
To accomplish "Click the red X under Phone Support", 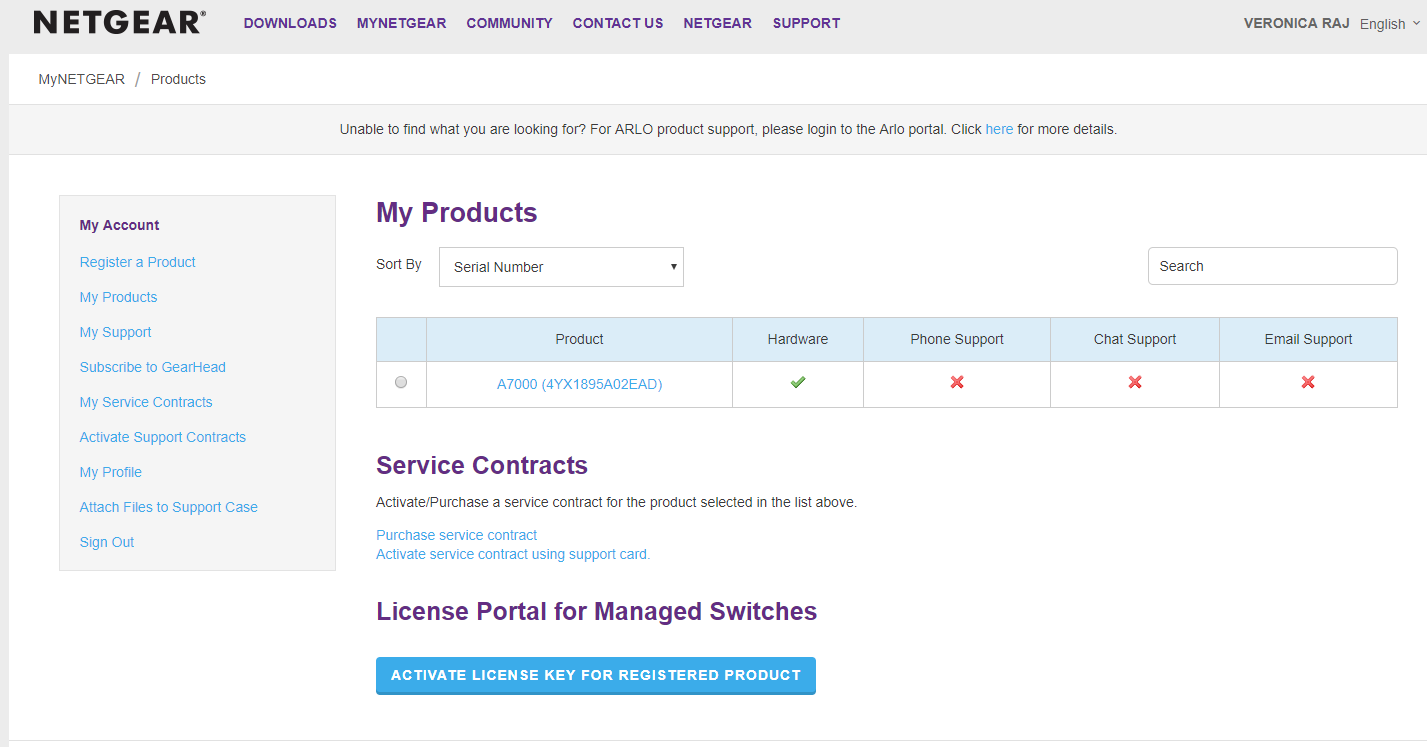I will [x=956, y=382].
